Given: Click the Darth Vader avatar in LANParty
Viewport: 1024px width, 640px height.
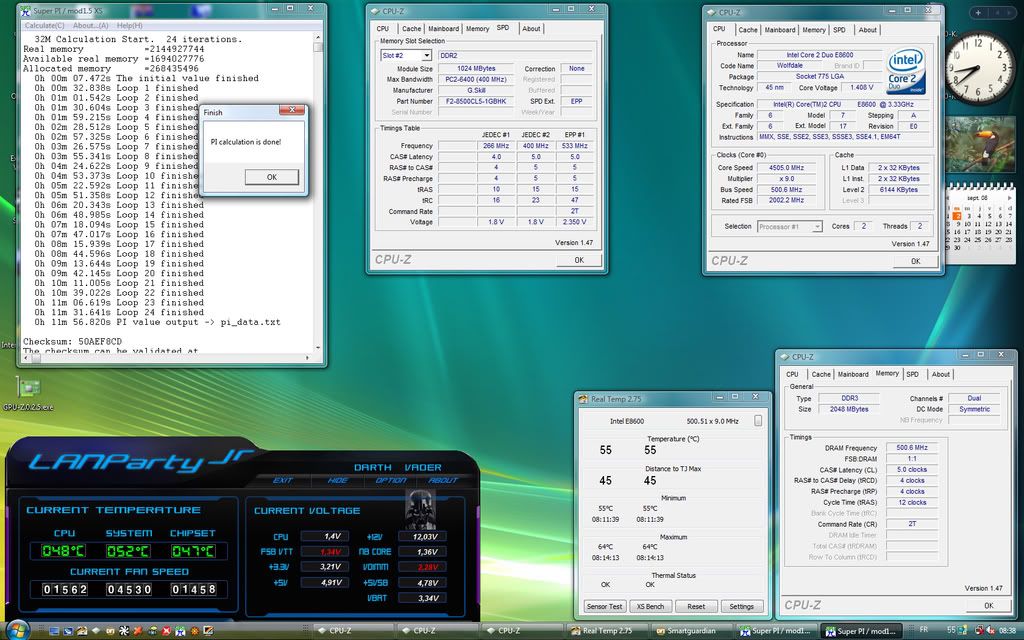Looking at the screenshot, I should (x=418, y=509).
